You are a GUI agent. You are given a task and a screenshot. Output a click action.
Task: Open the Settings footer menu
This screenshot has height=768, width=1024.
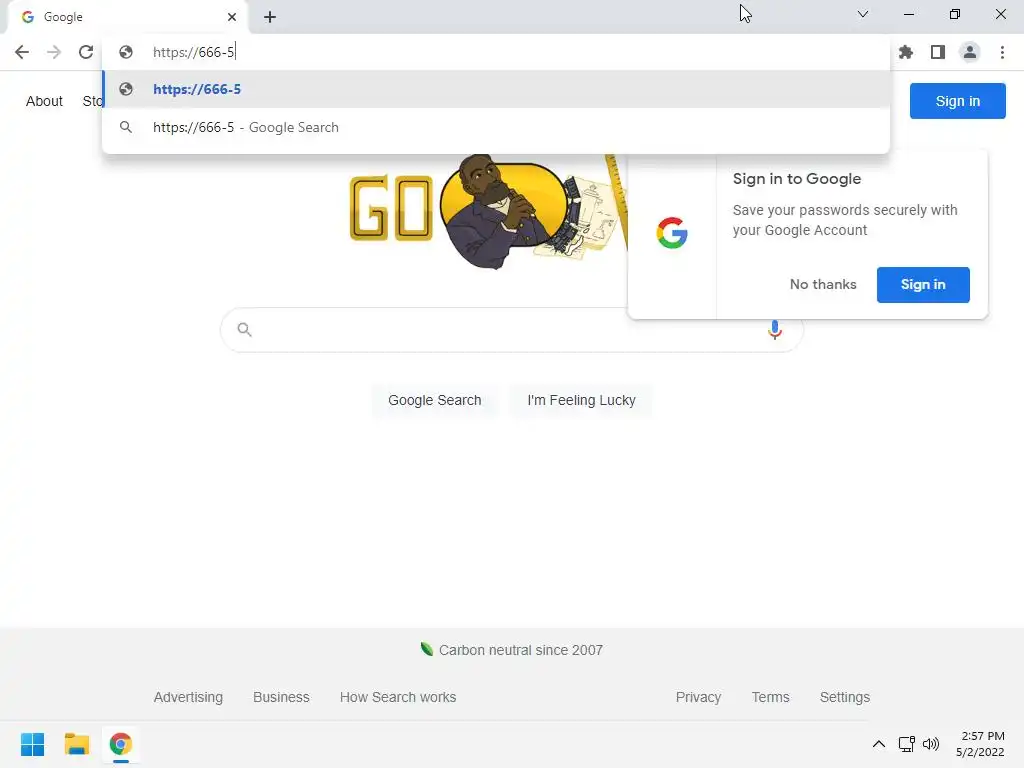[x=844, y=697]
